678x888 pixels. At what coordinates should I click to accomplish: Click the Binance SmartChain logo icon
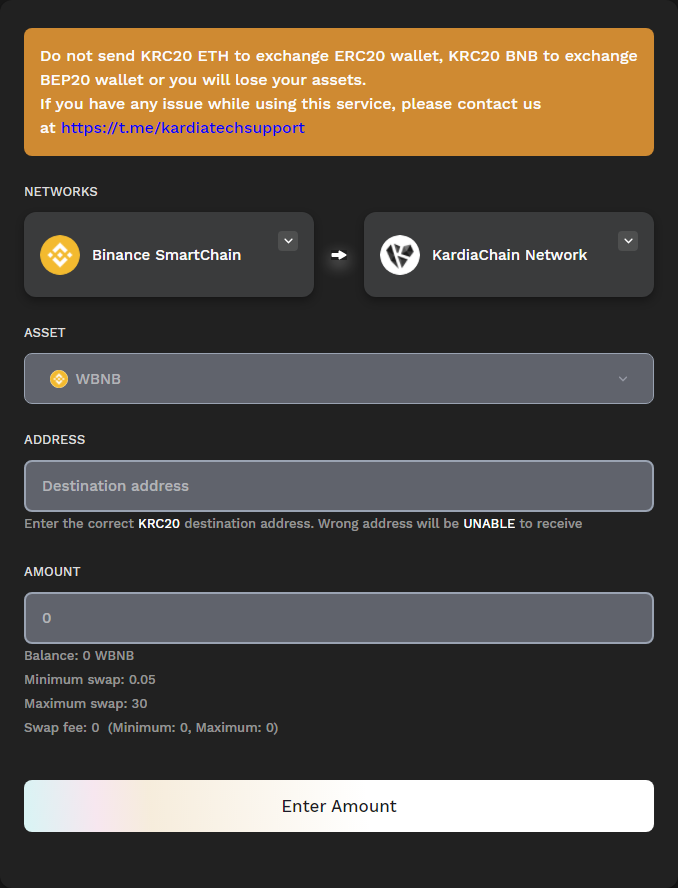point(60,255)
